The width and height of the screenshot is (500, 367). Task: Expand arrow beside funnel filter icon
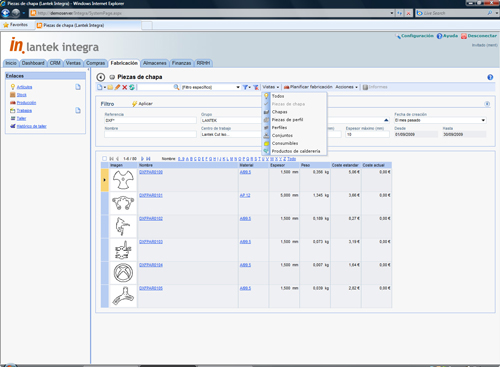[250, 87]
